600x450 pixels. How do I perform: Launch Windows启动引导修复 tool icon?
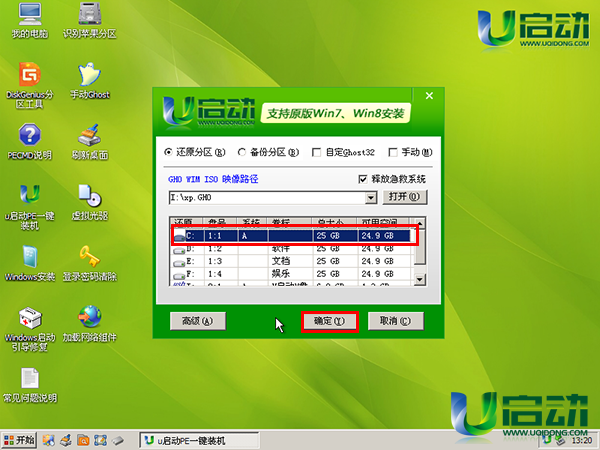(x=30, y=328)
